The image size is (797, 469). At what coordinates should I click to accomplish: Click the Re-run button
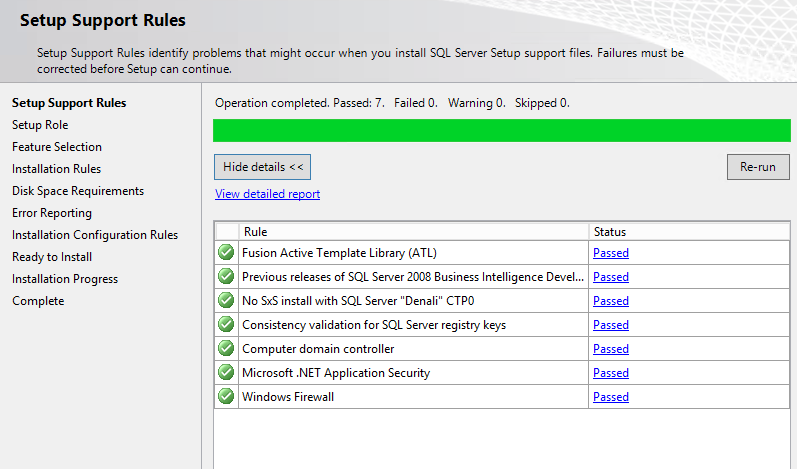tap(758, 167)
